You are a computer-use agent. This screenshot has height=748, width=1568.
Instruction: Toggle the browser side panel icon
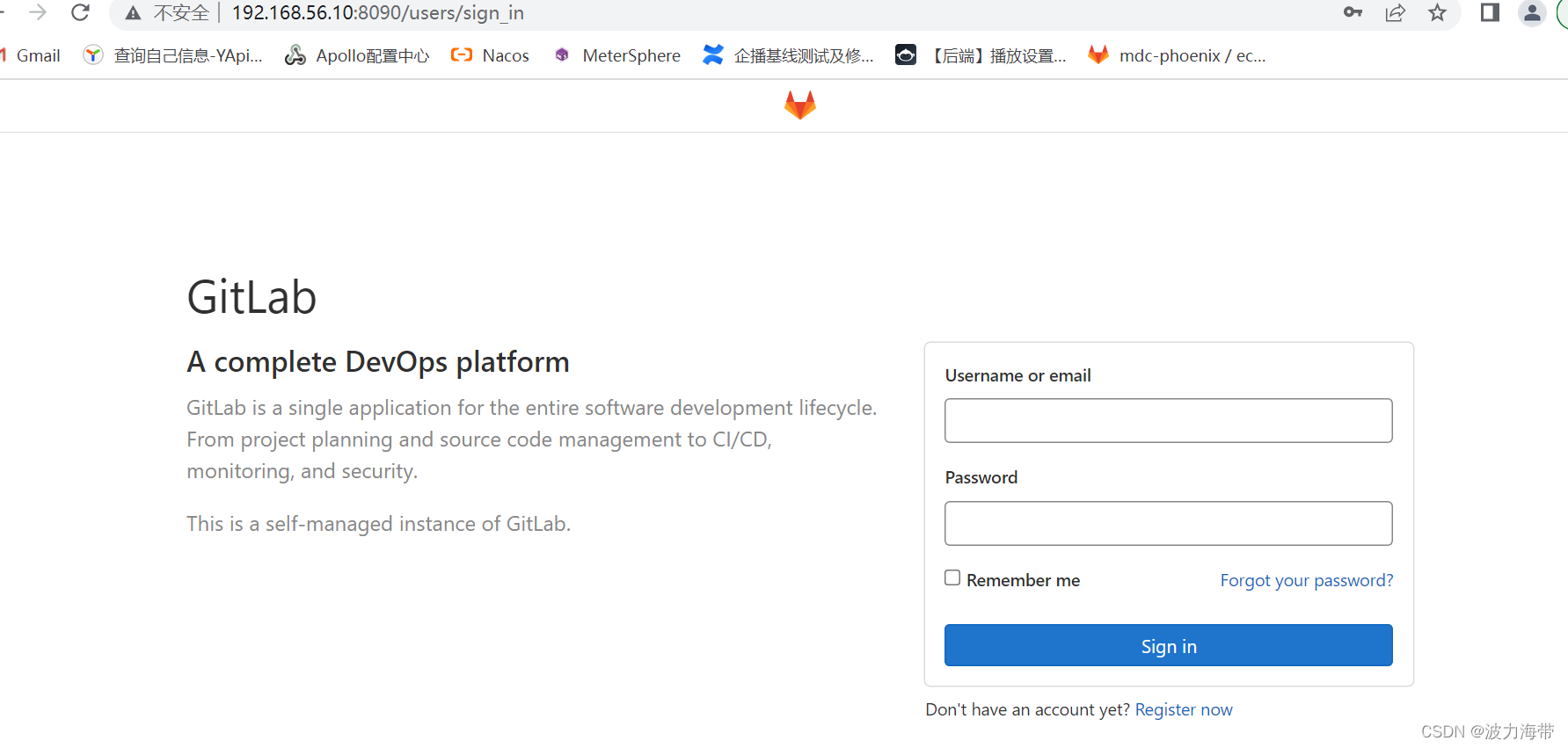point(1490,12)
